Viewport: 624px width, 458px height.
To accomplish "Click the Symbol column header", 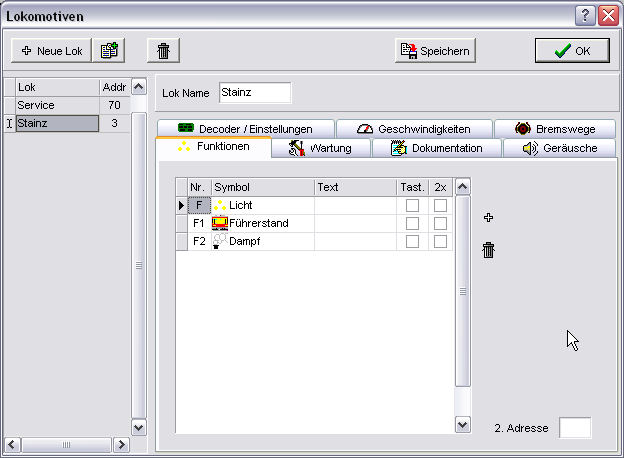I will click(263, 187).
